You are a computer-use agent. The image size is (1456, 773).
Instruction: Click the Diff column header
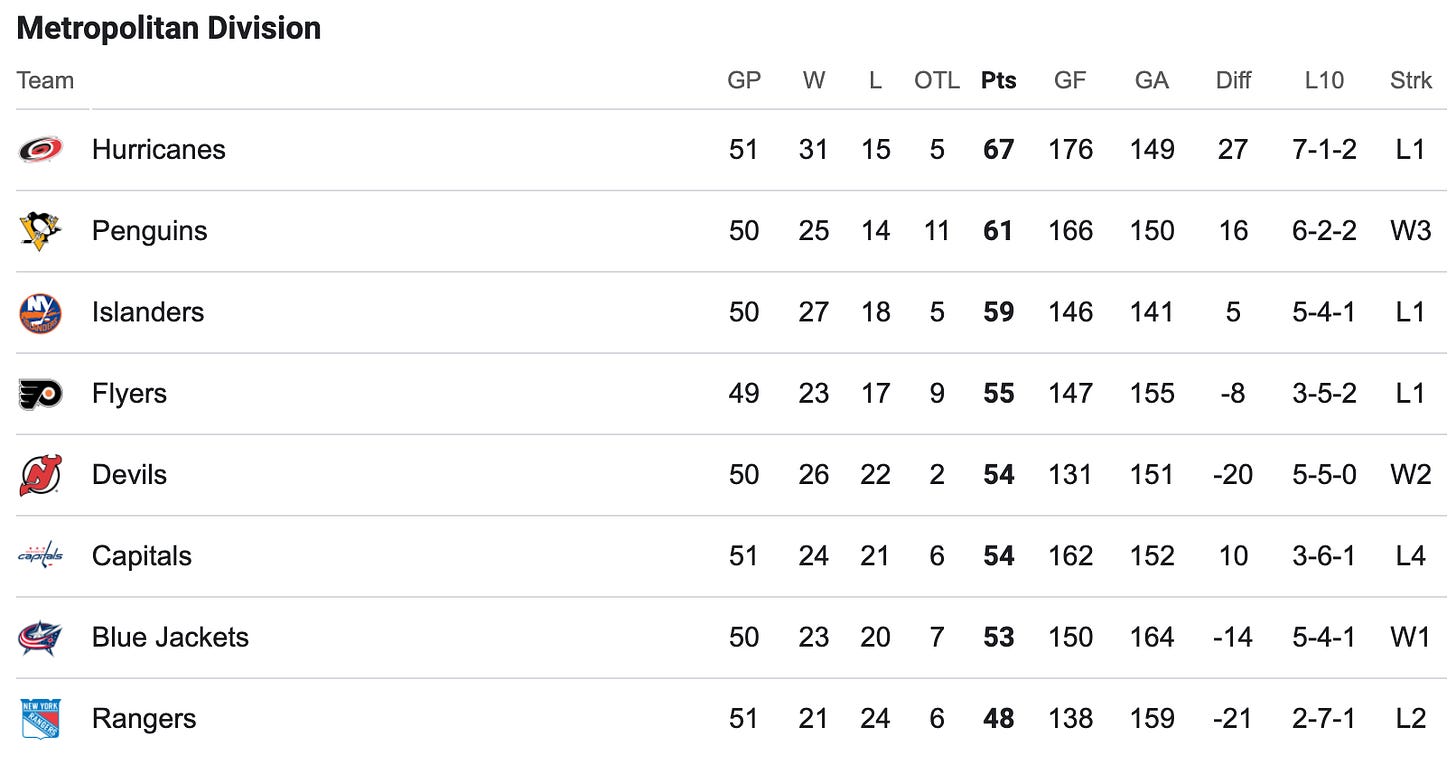coord(1233,81)
